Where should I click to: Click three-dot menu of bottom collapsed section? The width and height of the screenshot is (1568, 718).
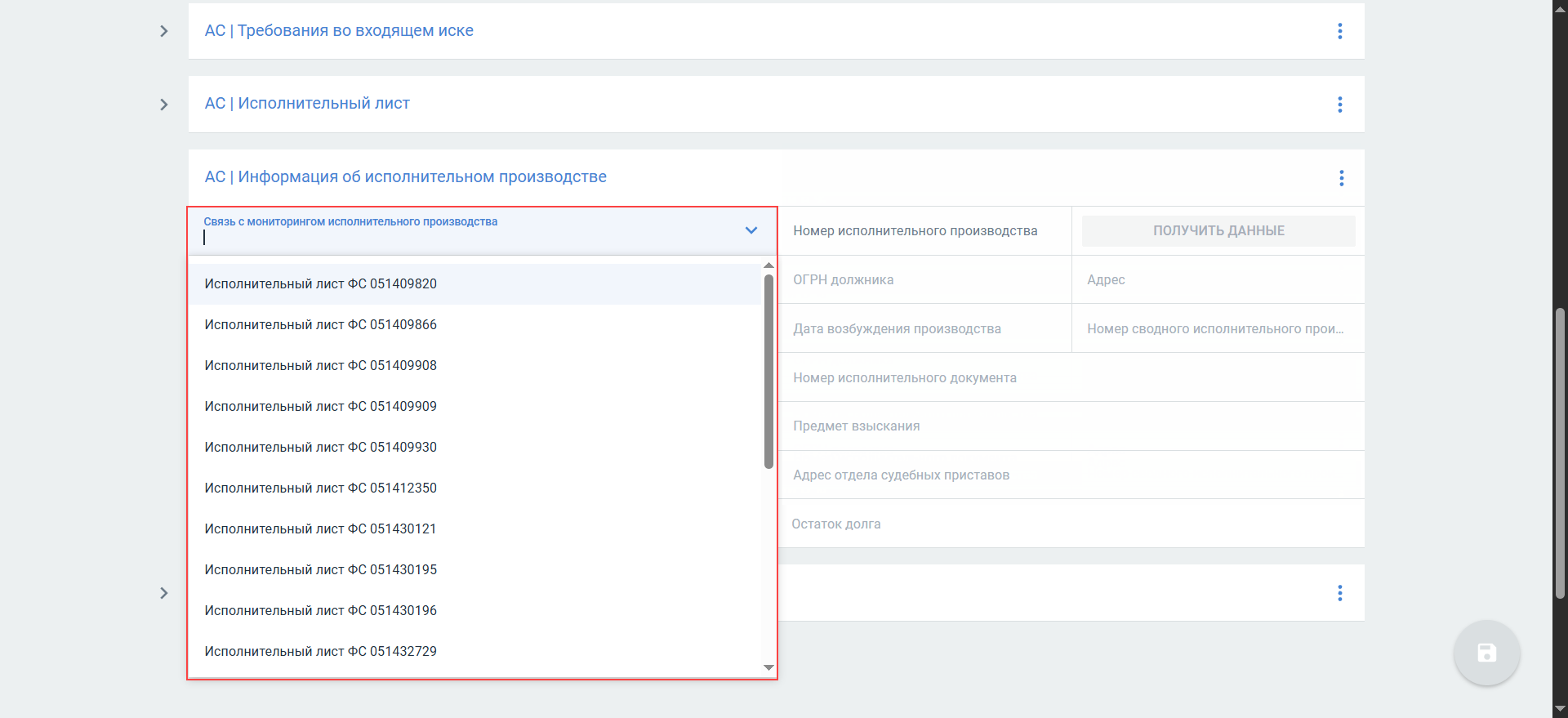pos(1339,593)
